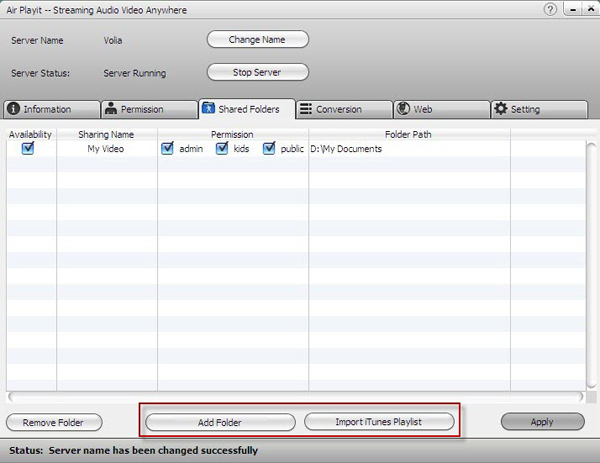This screenshot has width=600, height=463.
Task: Toggle admin permission checkbox
Action: coord(167,148)
